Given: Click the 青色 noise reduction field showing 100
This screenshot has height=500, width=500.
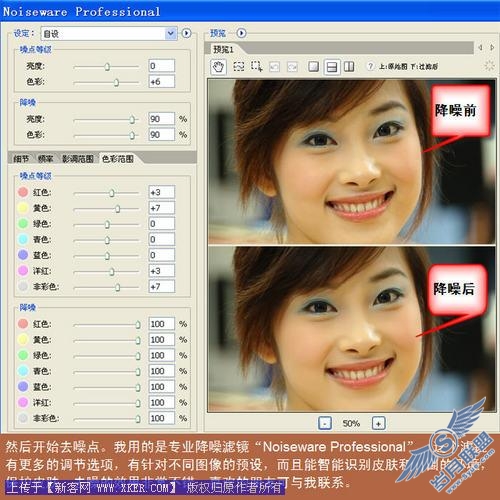Looking at the screenshot, I should (161, 371).
